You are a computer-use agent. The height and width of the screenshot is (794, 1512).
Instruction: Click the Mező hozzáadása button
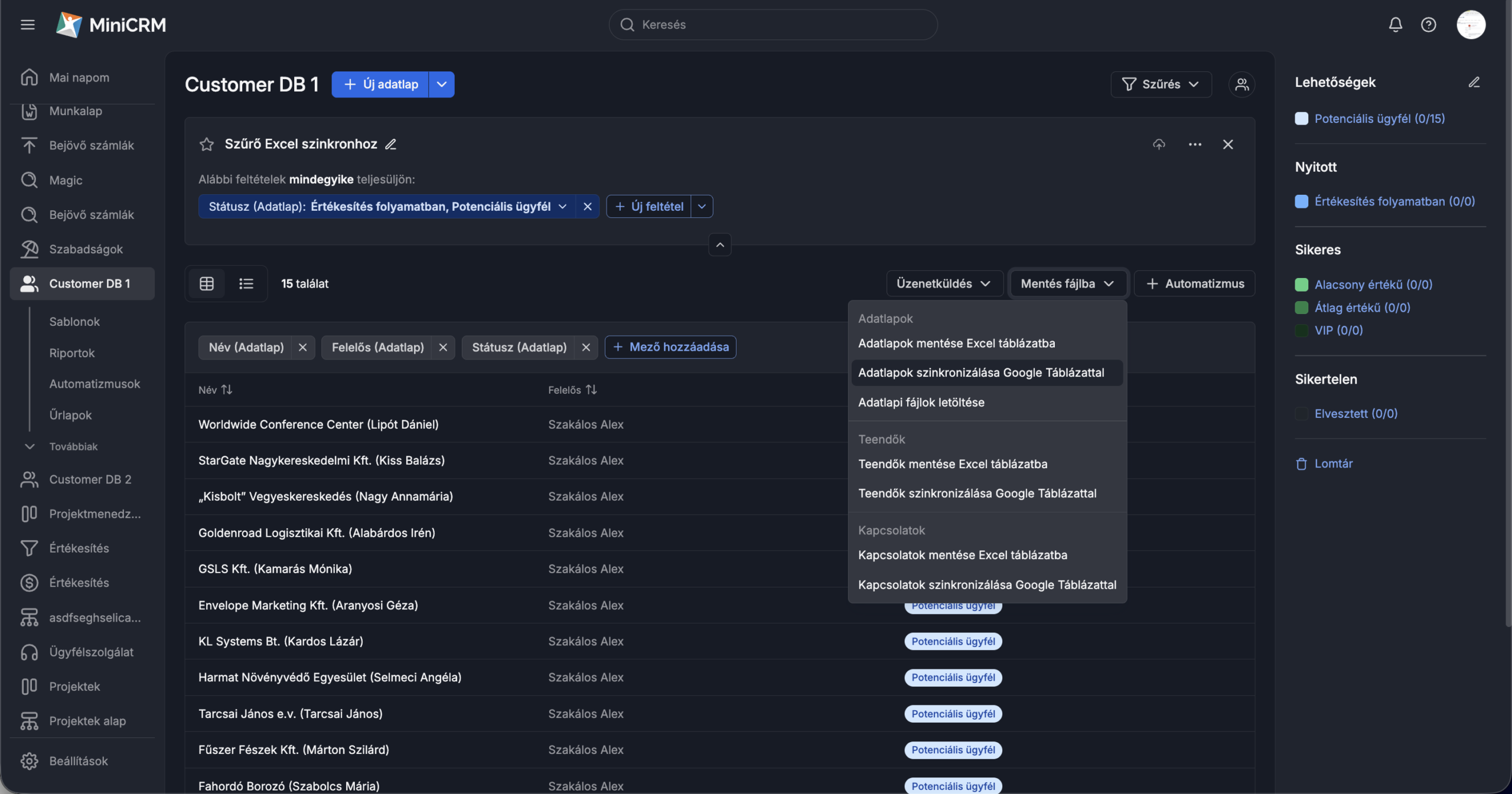tap(670, 347)
